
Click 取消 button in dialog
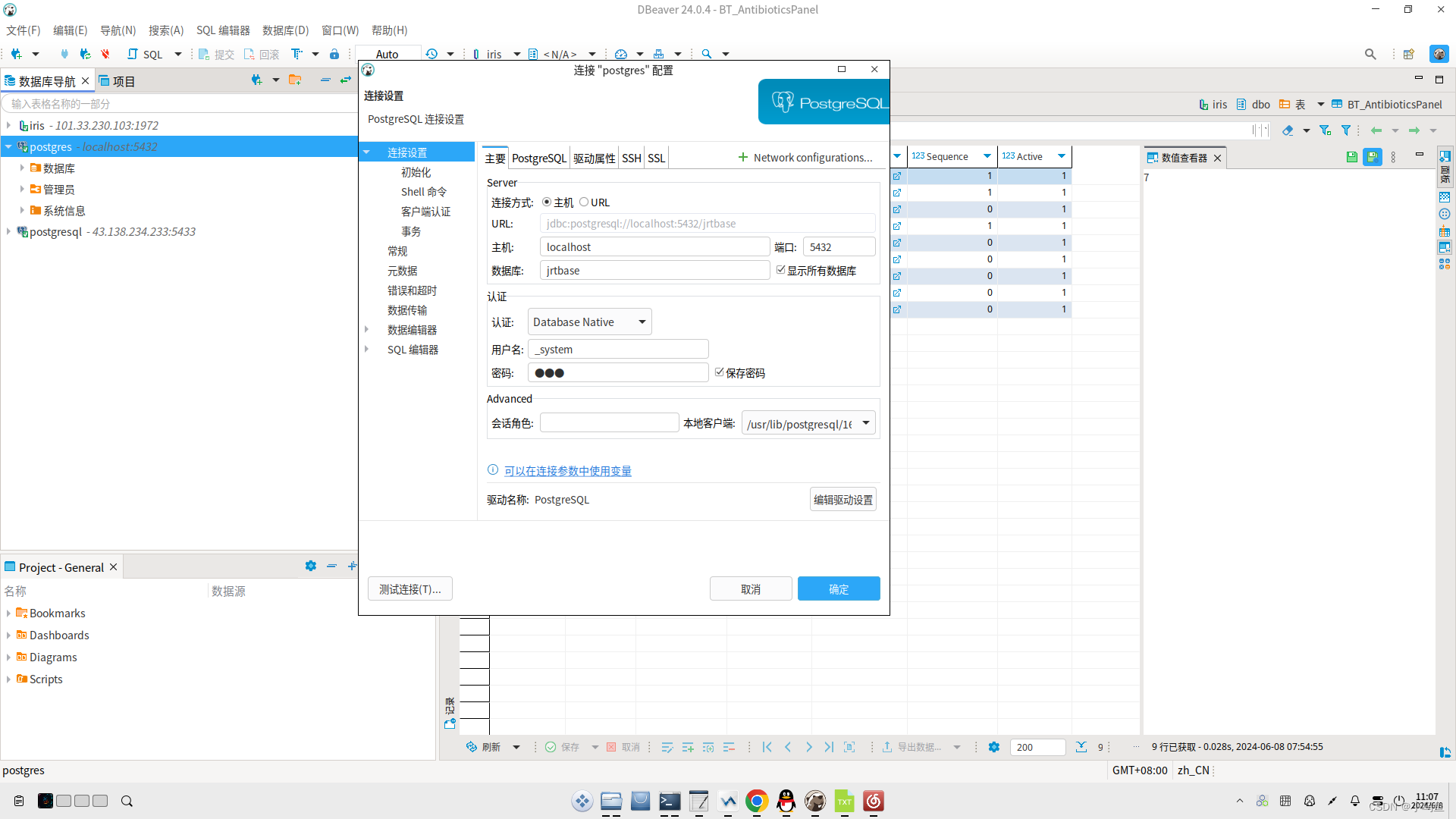751,589
